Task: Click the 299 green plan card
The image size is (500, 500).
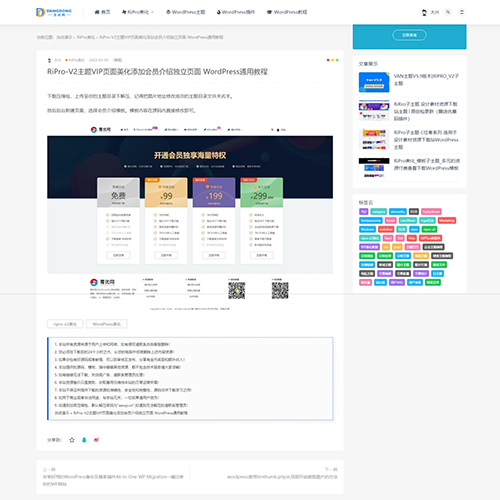Action: (x=262, y=221)
